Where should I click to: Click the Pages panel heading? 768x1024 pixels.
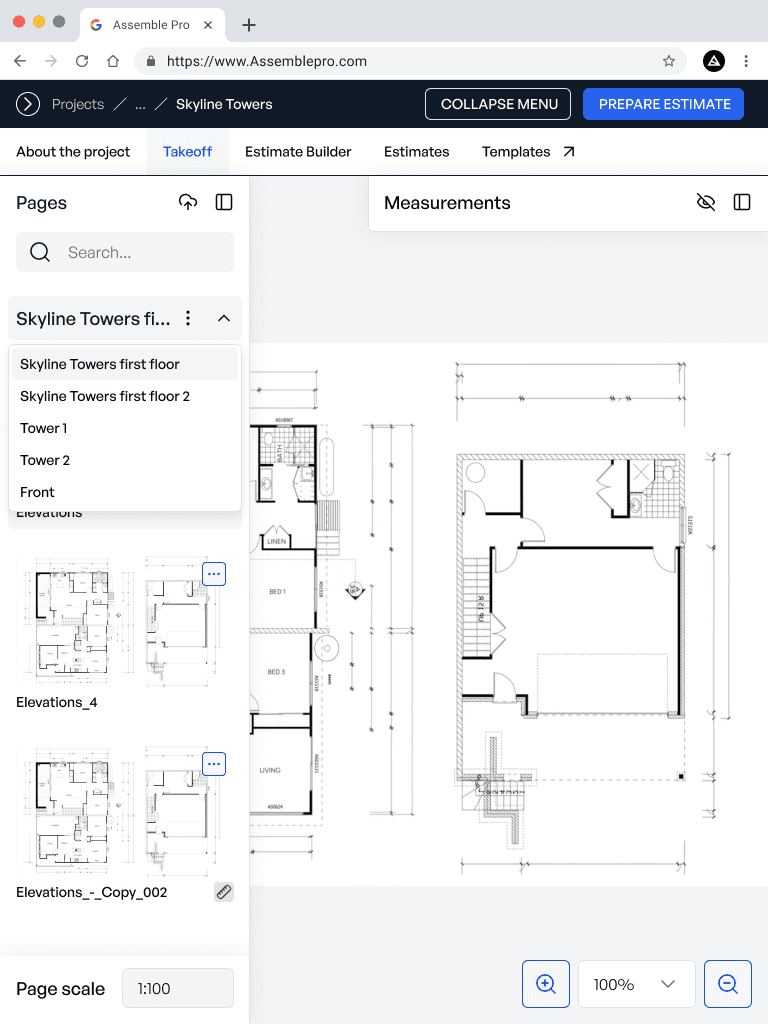pyautogui.click(x=41, y=202)
